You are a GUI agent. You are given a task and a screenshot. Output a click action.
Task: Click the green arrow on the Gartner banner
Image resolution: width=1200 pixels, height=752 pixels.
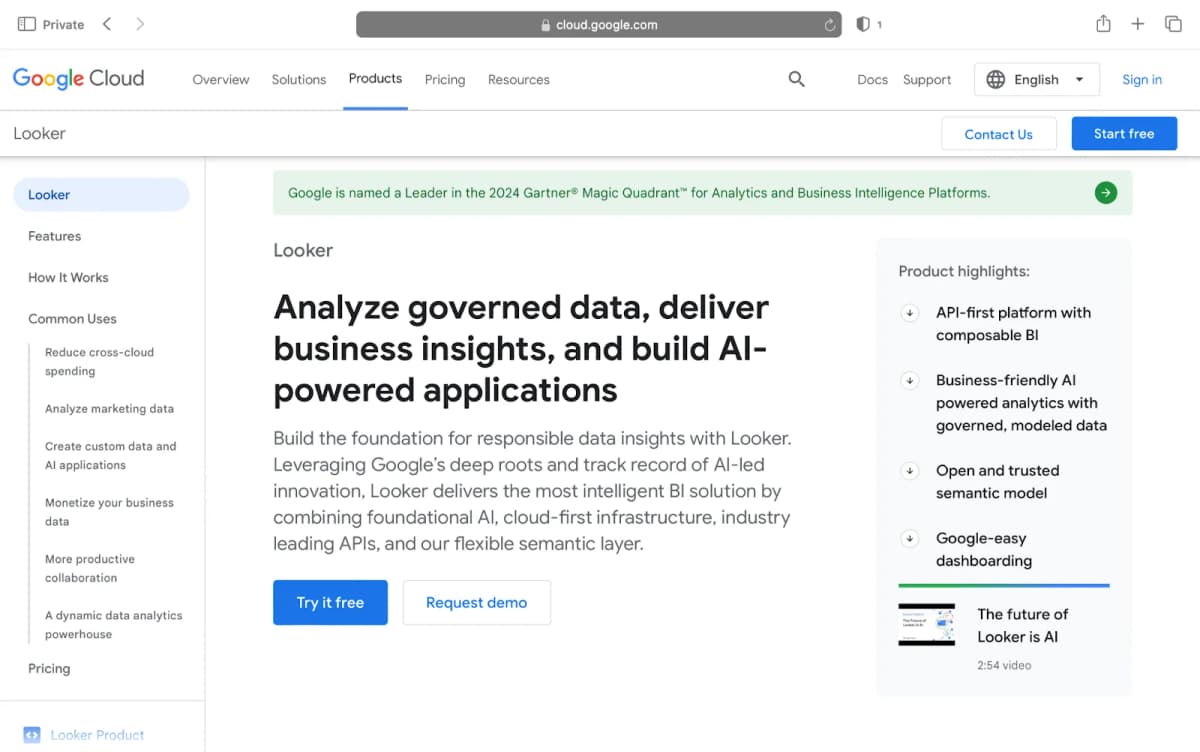(1105, 193)
